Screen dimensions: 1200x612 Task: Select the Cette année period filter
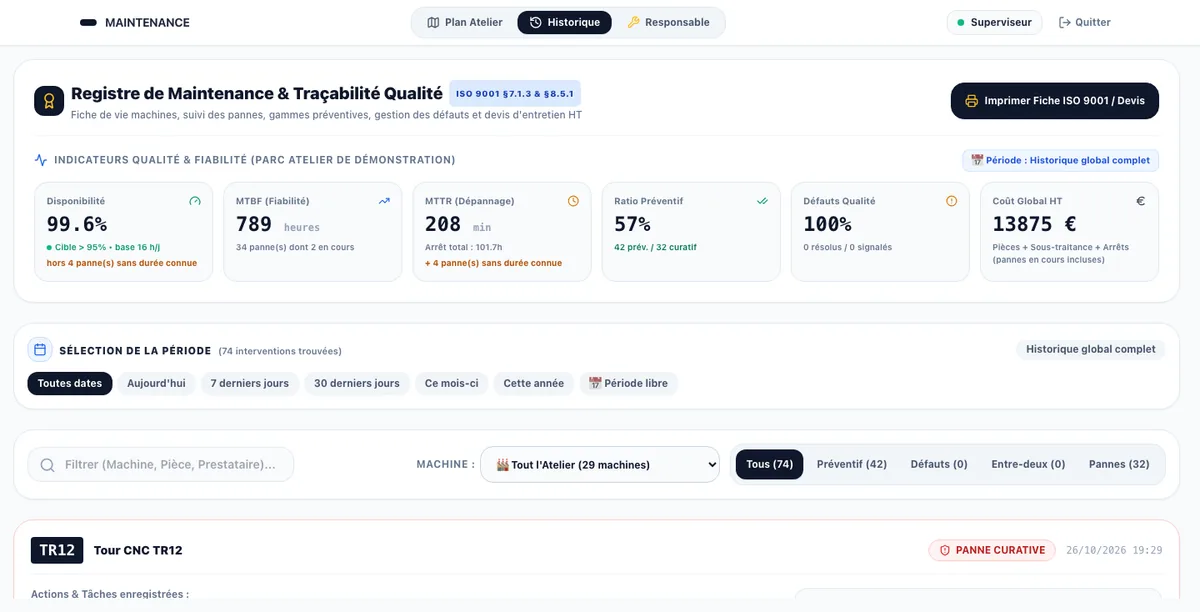[533, 383]
